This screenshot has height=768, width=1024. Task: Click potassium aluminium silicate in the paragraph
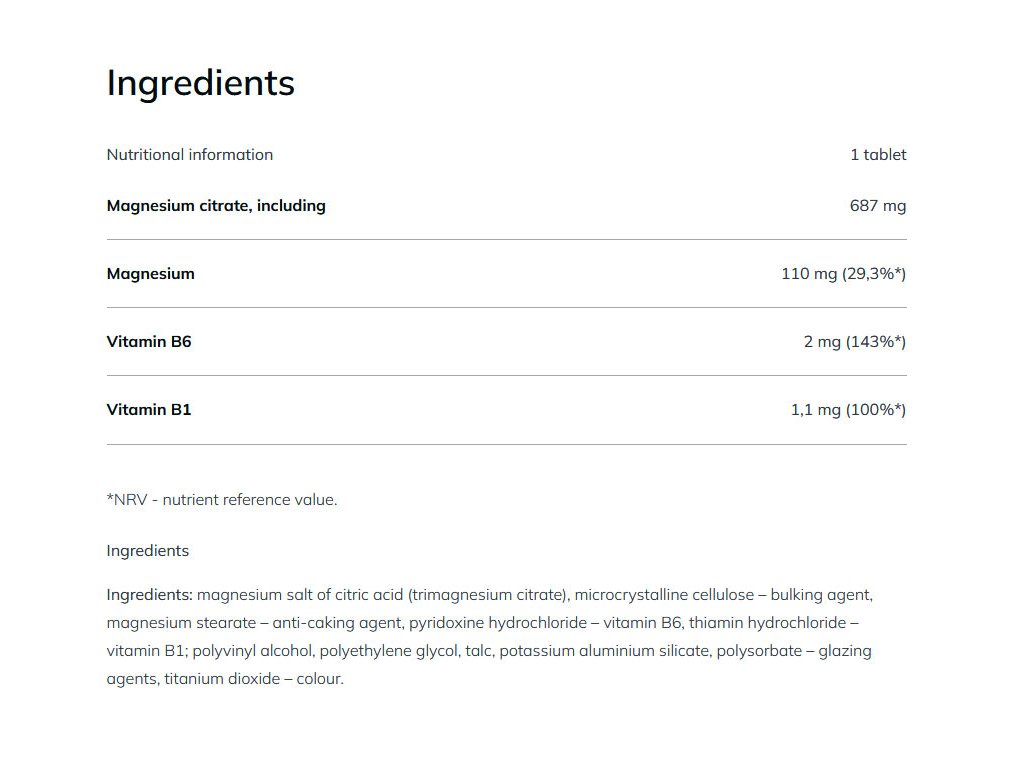click(605, 651)
